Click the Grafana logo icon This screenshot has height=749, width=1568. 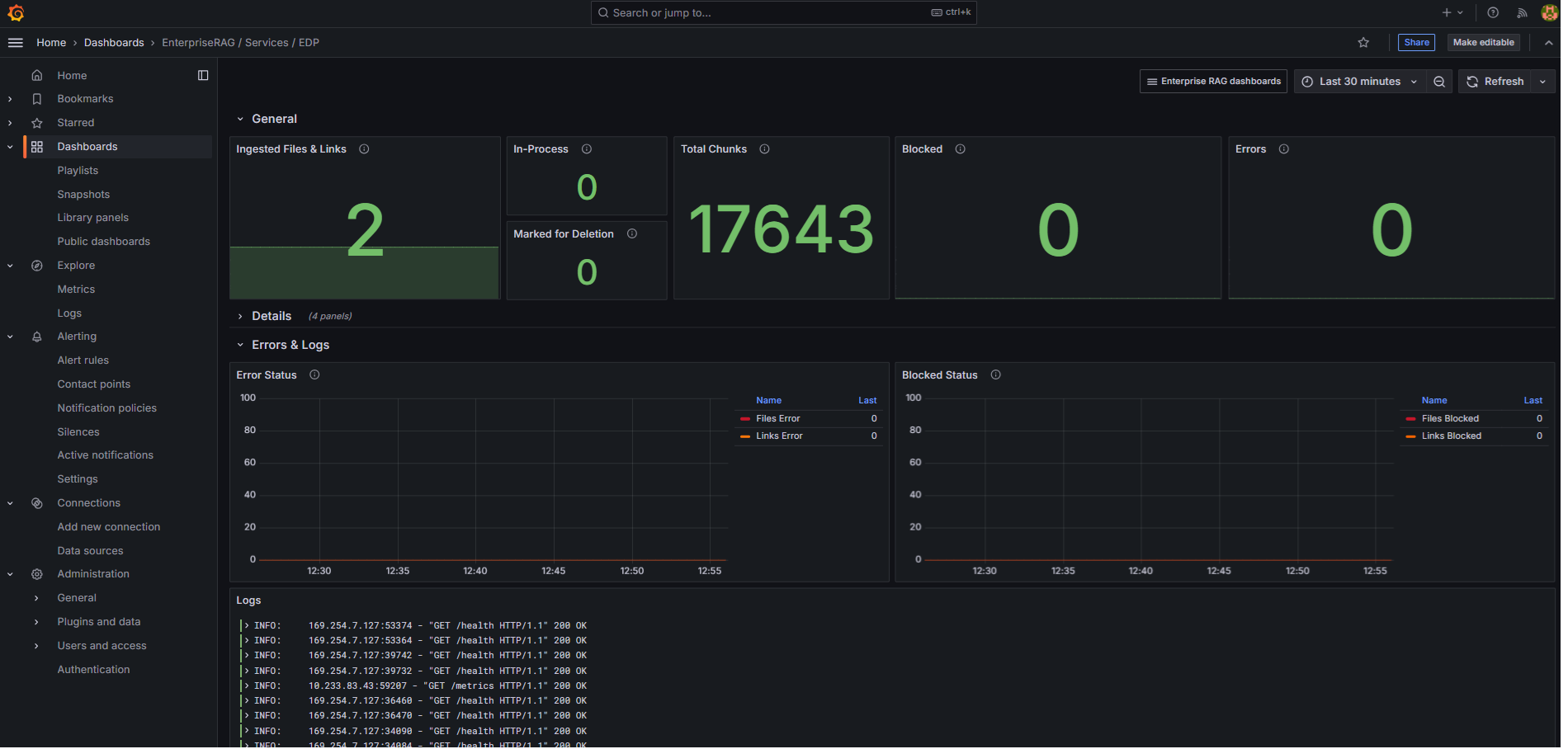16,13
